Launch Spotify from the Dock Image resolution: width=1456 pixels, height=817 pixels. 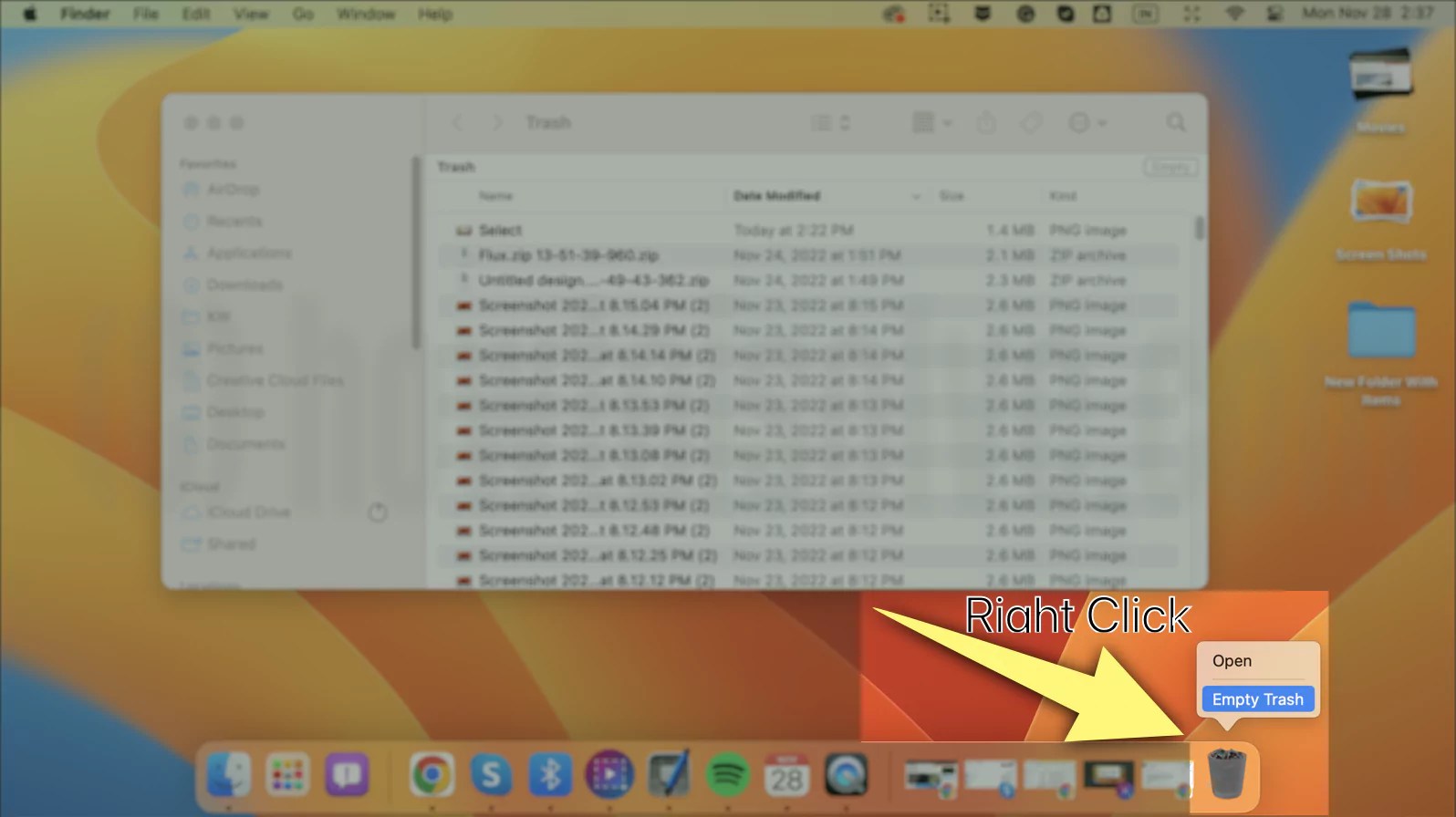point(728,775)
